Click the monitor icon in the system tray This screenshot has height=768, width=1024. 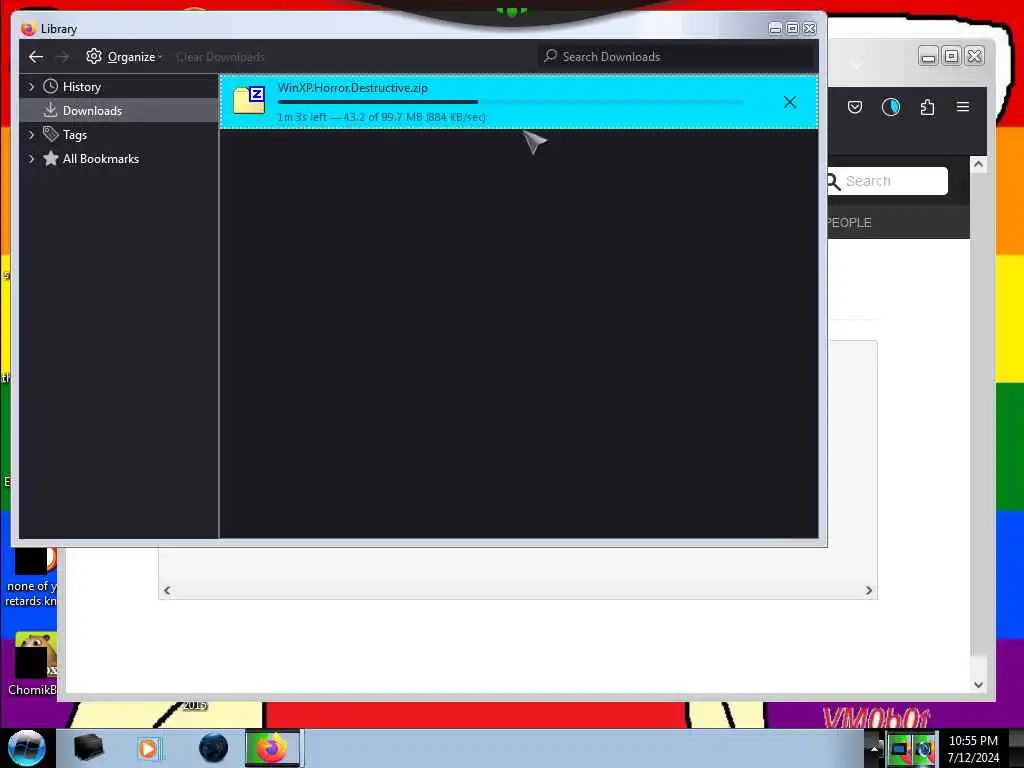tap(898, 750)
